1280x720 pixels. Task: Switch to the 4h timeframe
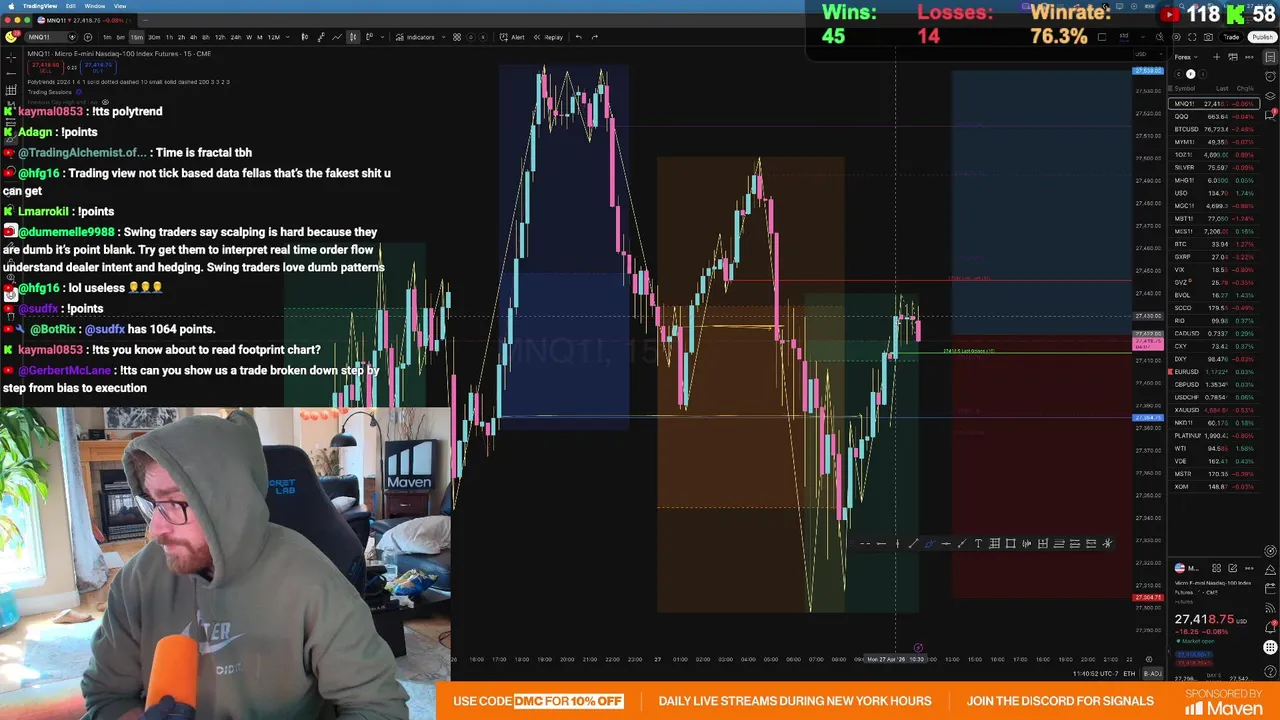tap(193, 37)
